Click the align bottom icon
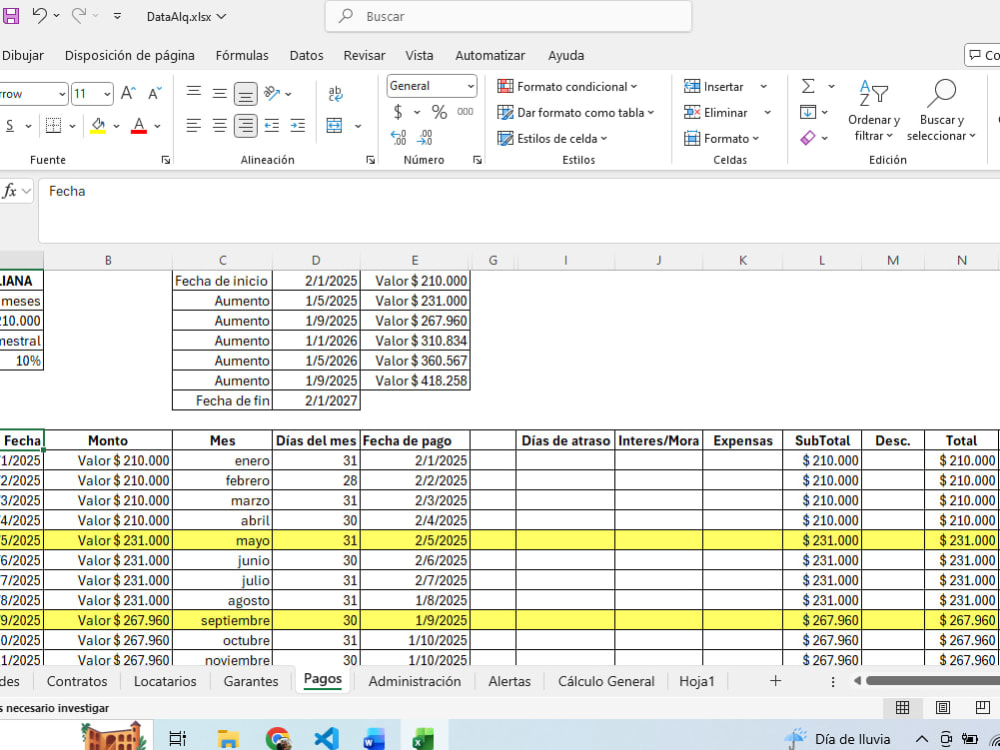This screenshot has width=1000, height=750. pos(246,94)
